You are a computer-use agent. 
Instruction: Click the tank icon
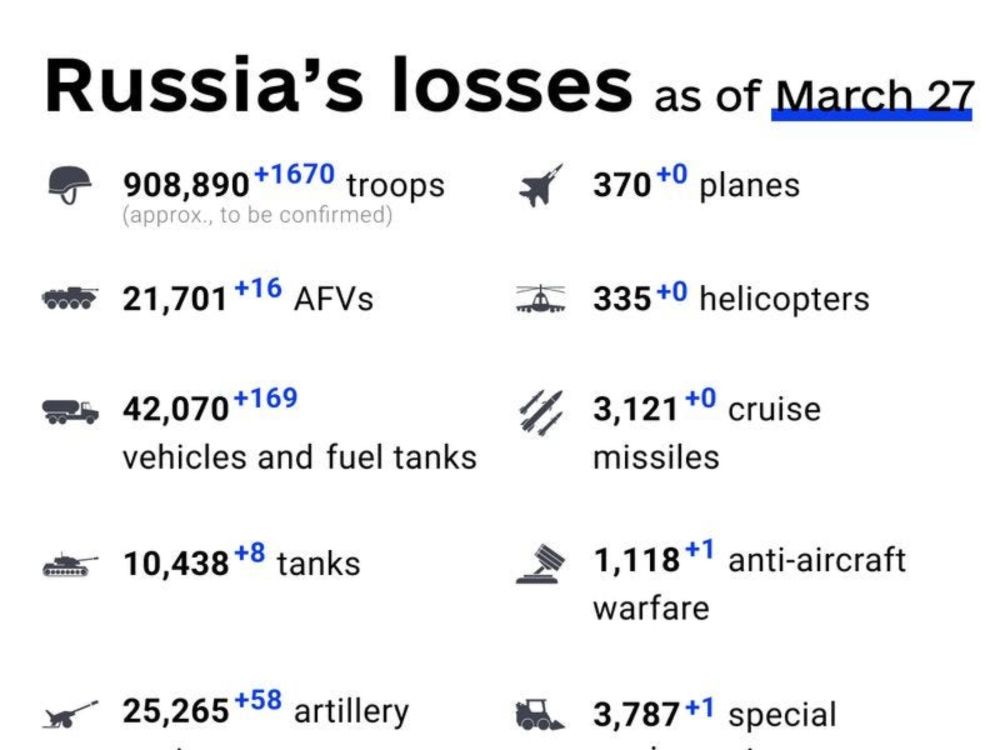coord(70,565)
